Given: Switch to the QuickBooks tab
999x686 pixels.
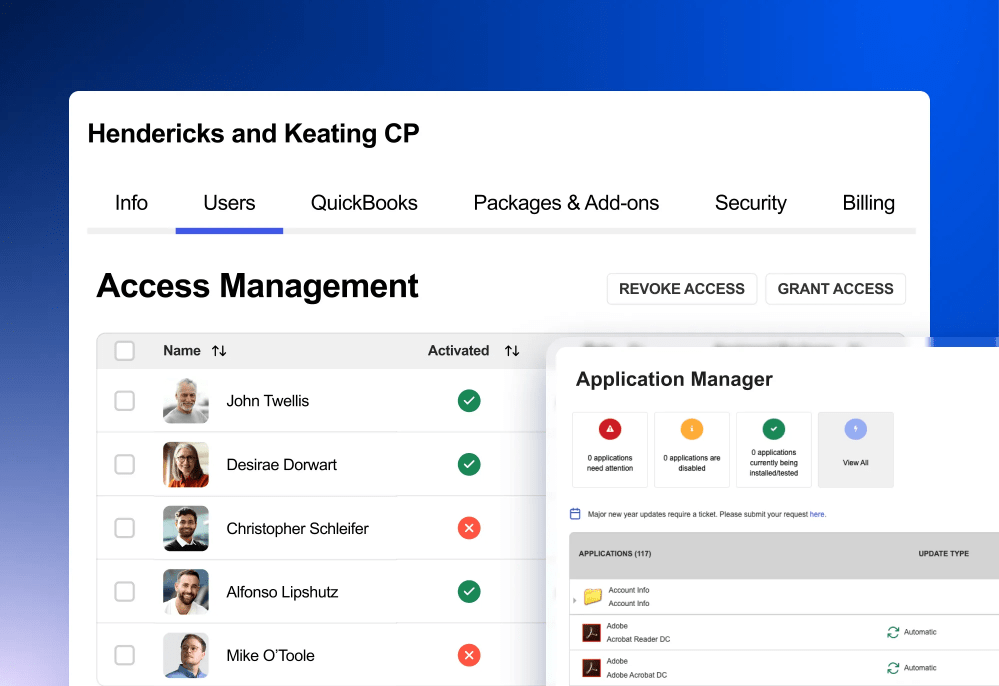Looking at the screenshot, I should (364, 203).
